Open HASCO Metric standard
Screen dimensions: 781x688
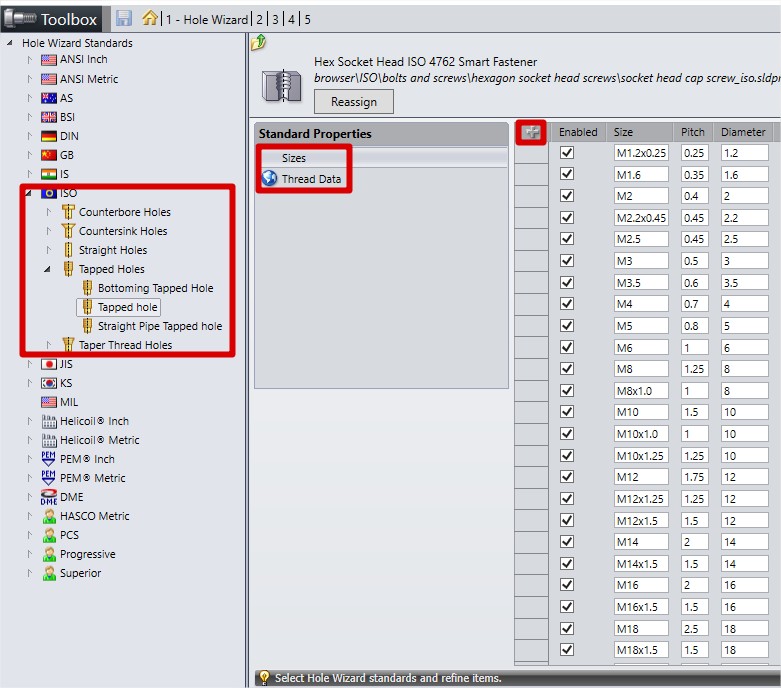click(94, 516)
